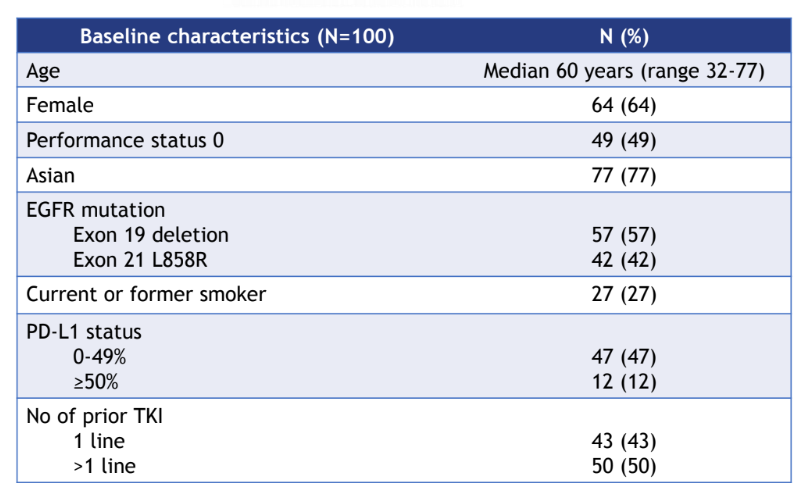809x494 pixels.
Task: Click the "Asian" row label
Action: tap(51, 176)
